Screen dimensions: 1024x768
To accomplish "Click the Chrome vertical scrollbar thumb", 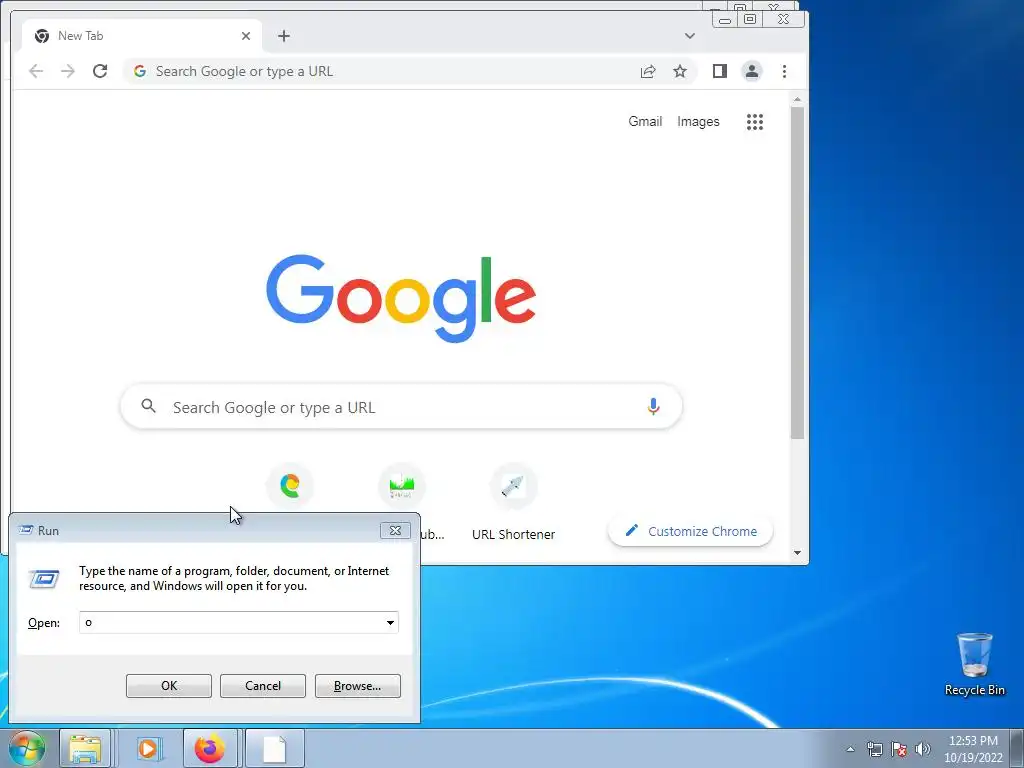I will tap(797, 272).
